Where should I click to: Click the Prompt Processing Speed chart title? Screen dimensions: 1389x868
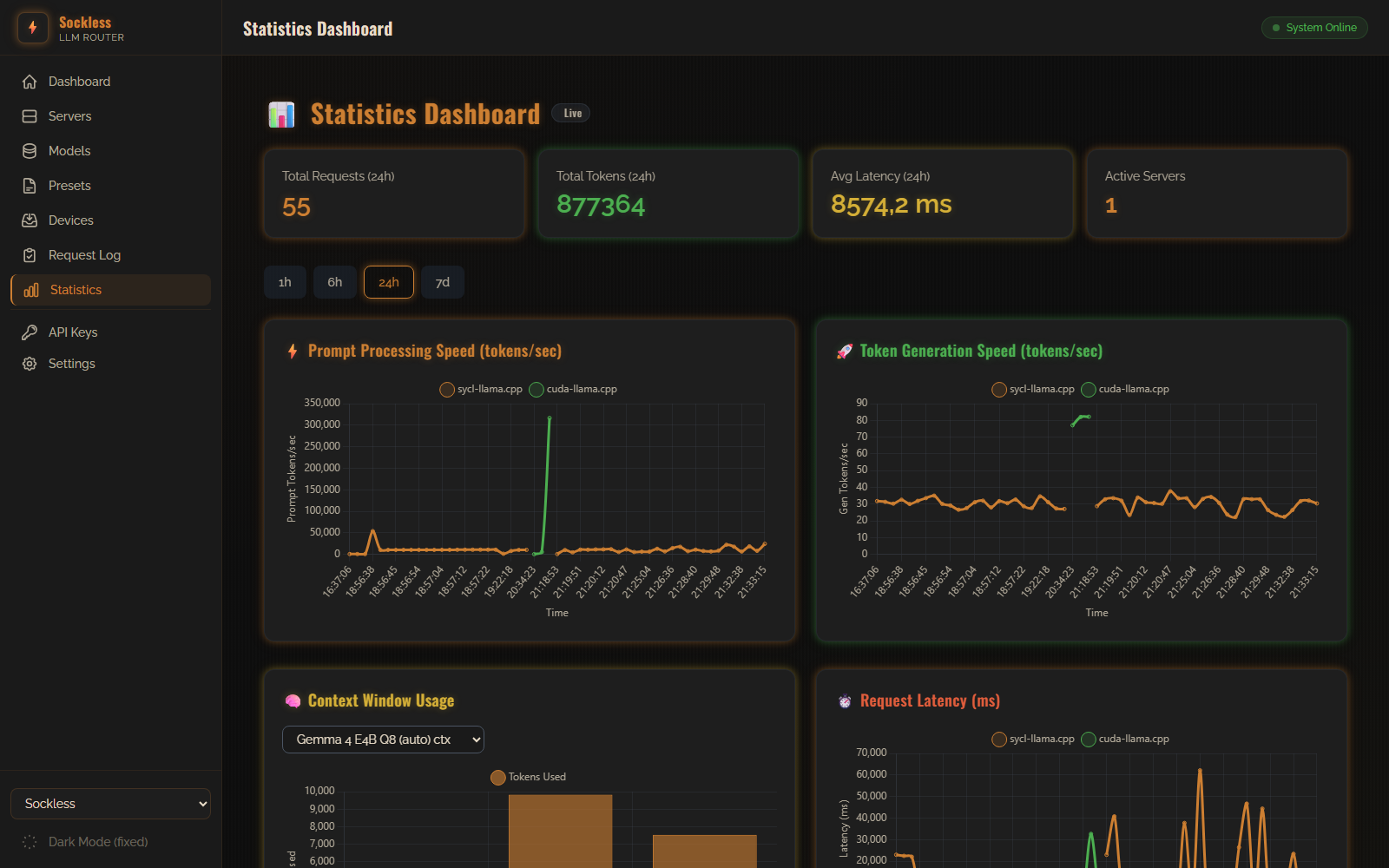click(x=435, y=351)
